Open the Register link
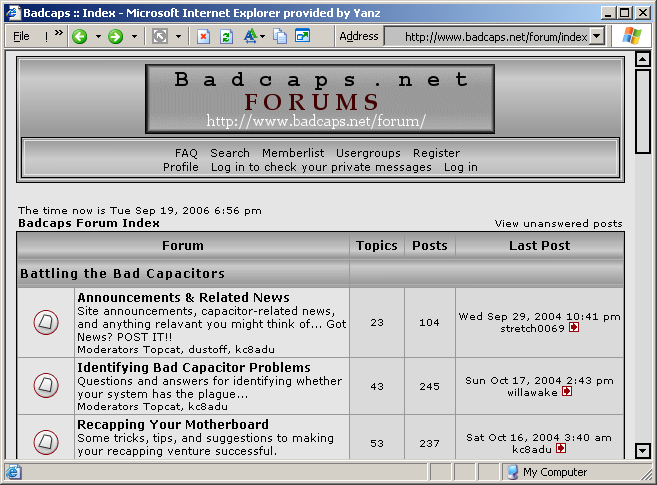This screenshot has height=485, width=657. (436, 153)
